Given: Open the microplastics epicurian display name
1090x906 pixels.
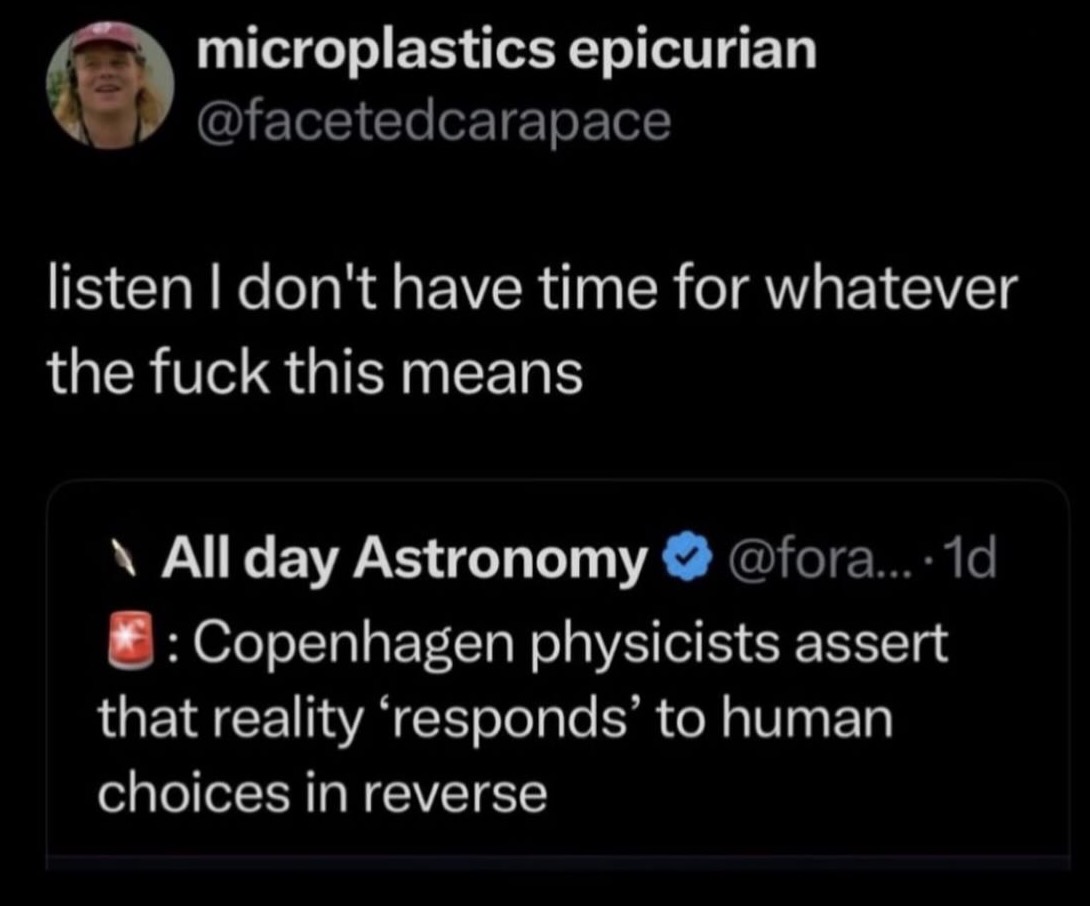Looking at the screenshot, I should pos(507,51).
